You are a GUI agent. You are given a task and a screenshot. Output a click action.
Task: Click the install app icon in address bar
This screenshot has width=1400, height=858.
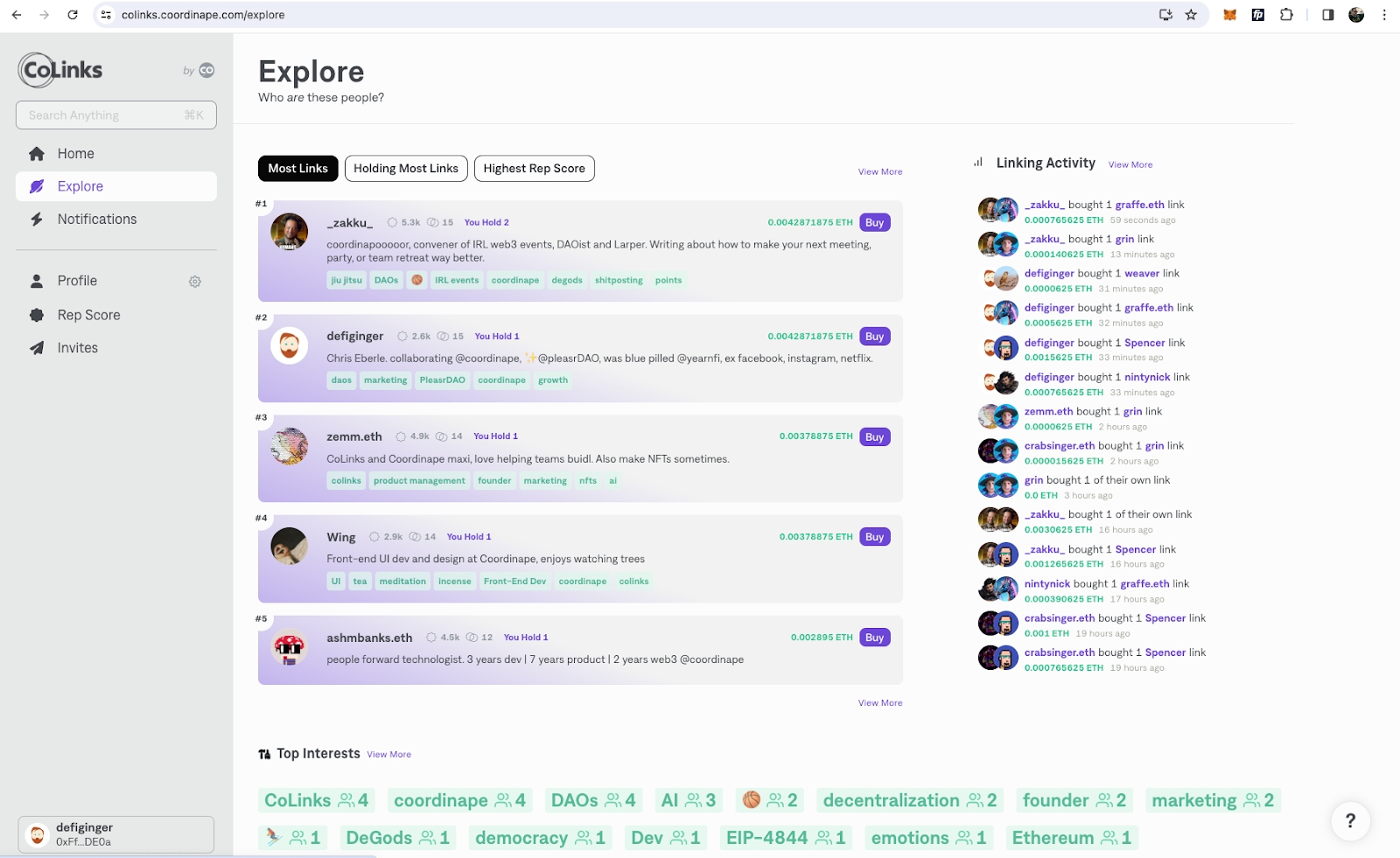[x=1165, y=15]
